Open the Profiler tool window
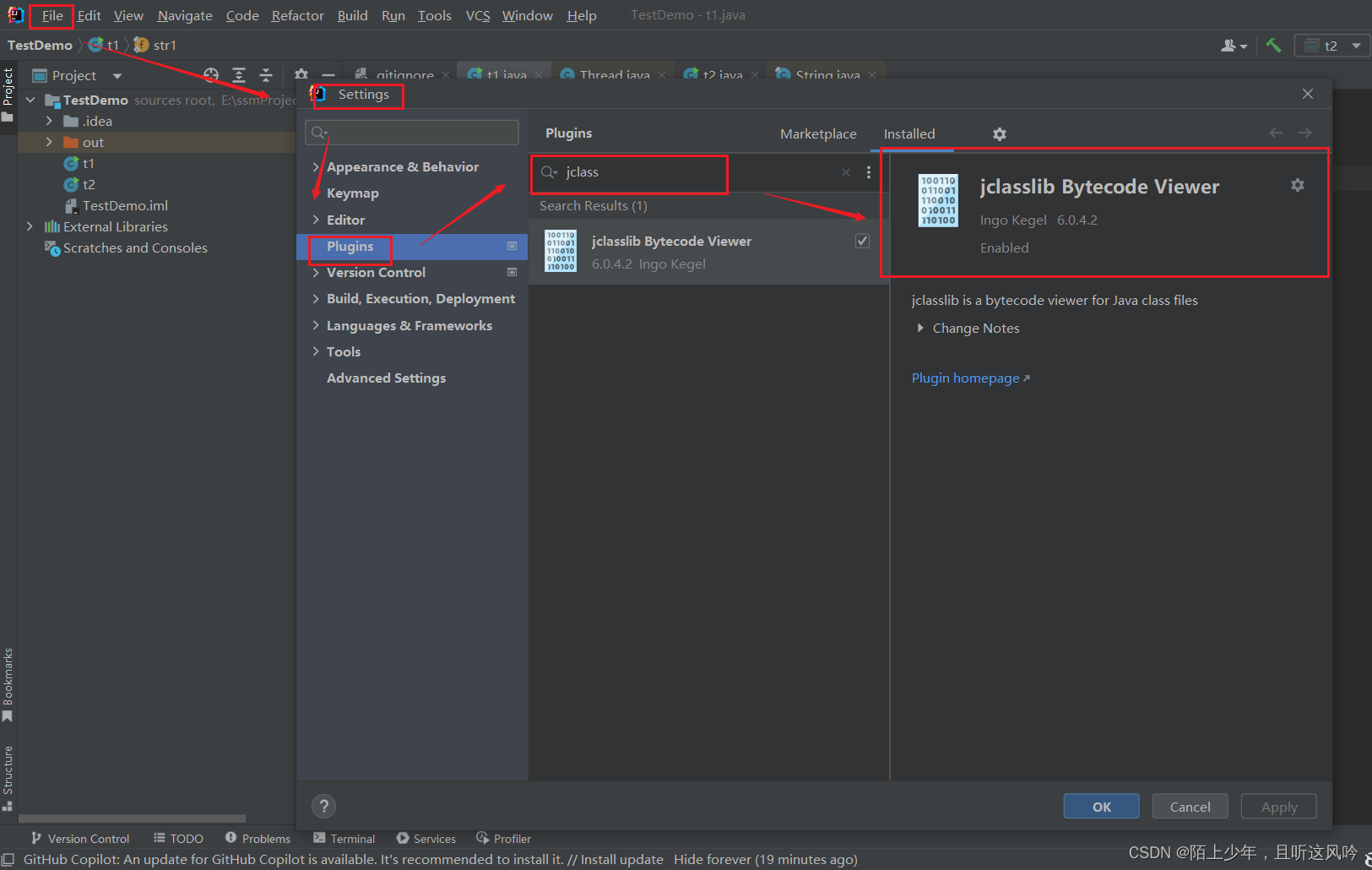 click(503, 839)
